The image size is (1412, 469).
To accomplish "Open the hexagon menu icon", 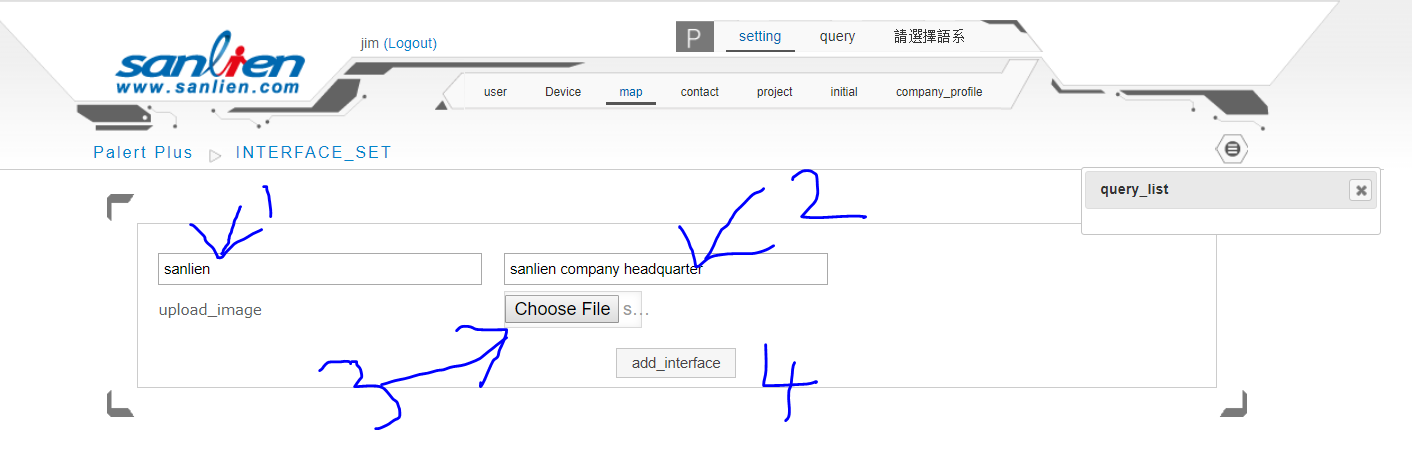I will point(1231,149).
